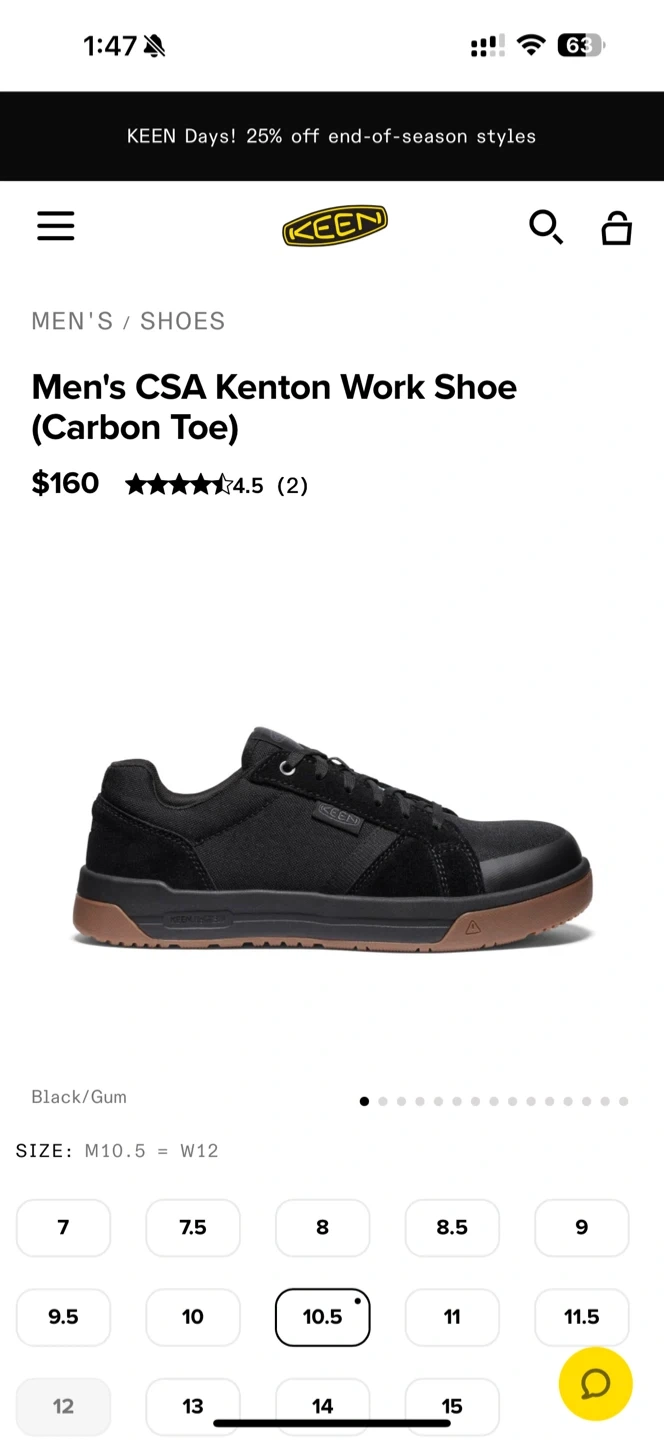Tap the battery indicator icon

(x=581, y=45)
